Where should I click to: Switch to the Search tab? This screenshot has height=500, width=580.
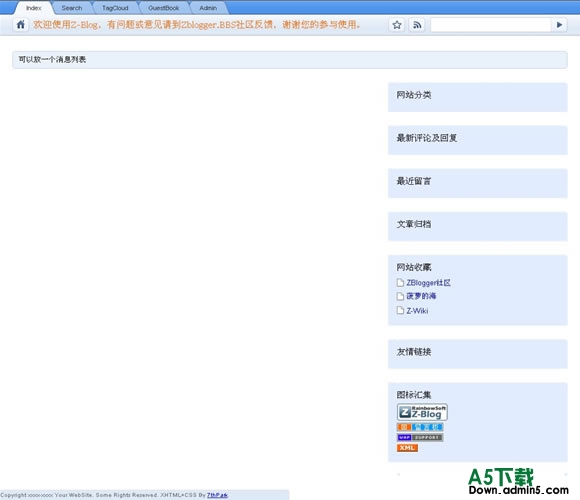point(72,8)
